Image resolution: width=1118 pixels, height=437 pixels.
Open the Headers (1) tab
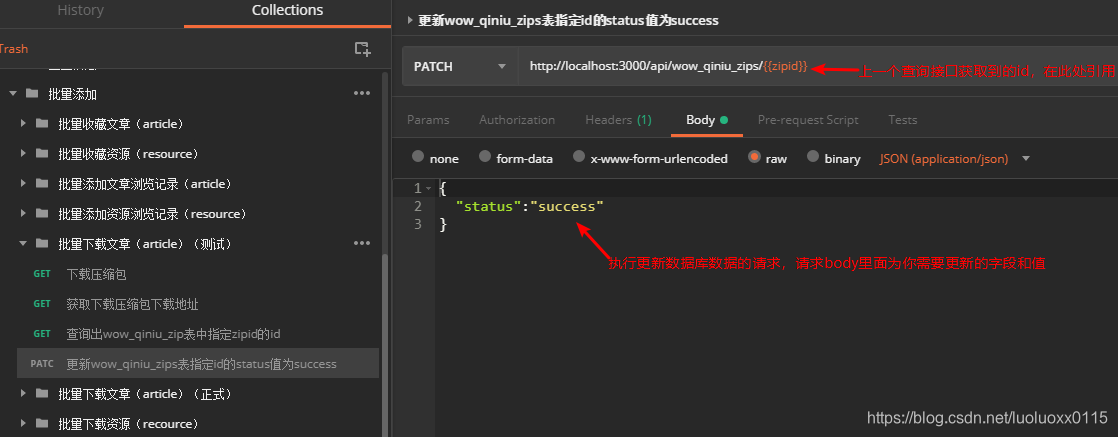(618, 120)
